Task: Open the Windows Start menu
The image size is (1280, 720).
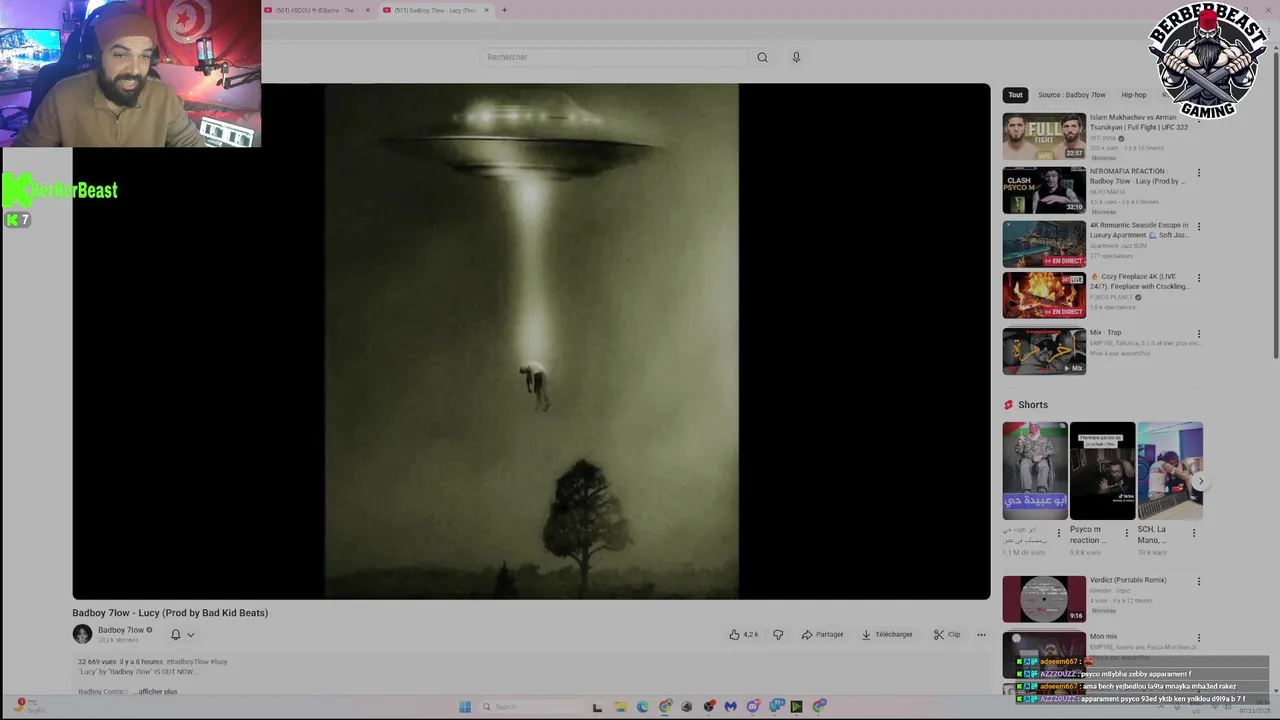Action: point(465,707)
